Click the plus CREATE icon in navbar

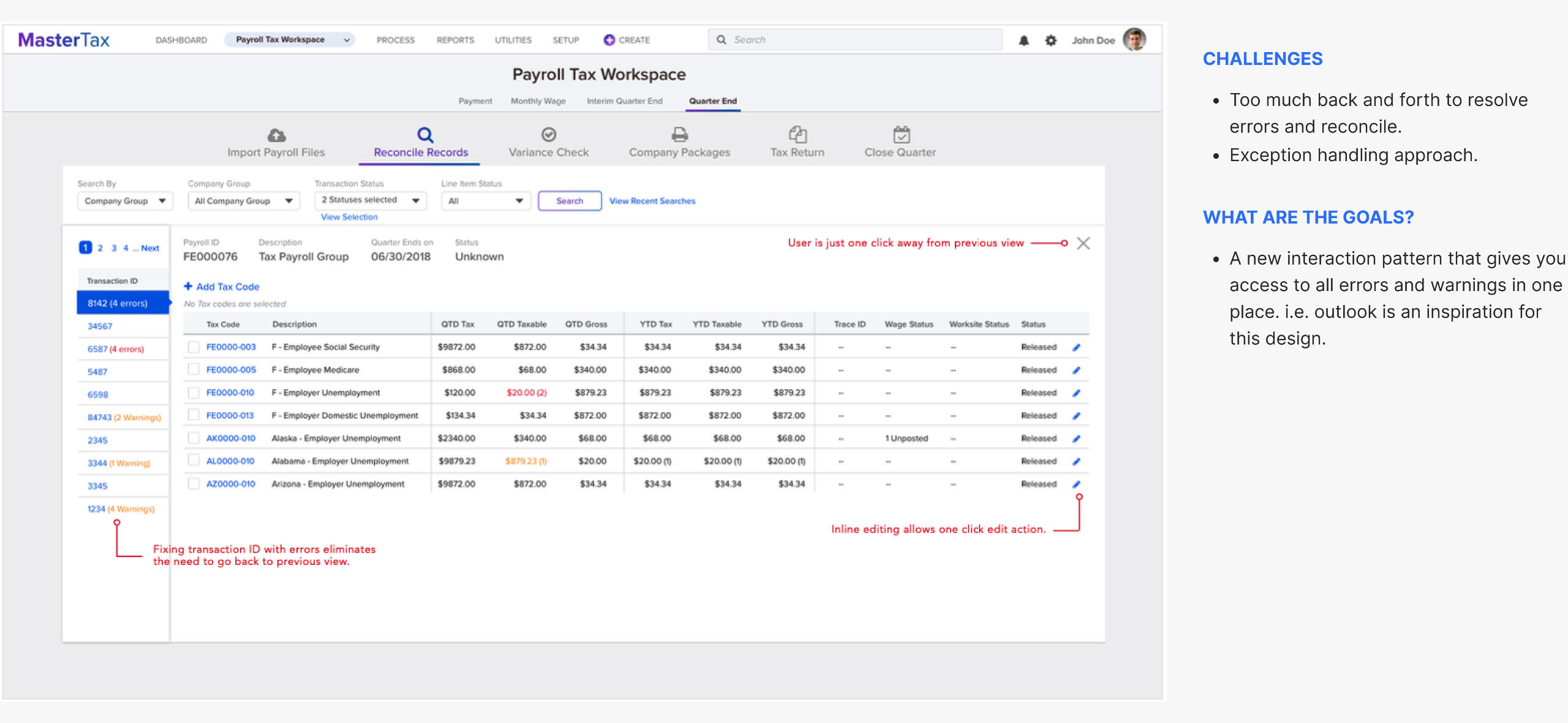point(609,40)
